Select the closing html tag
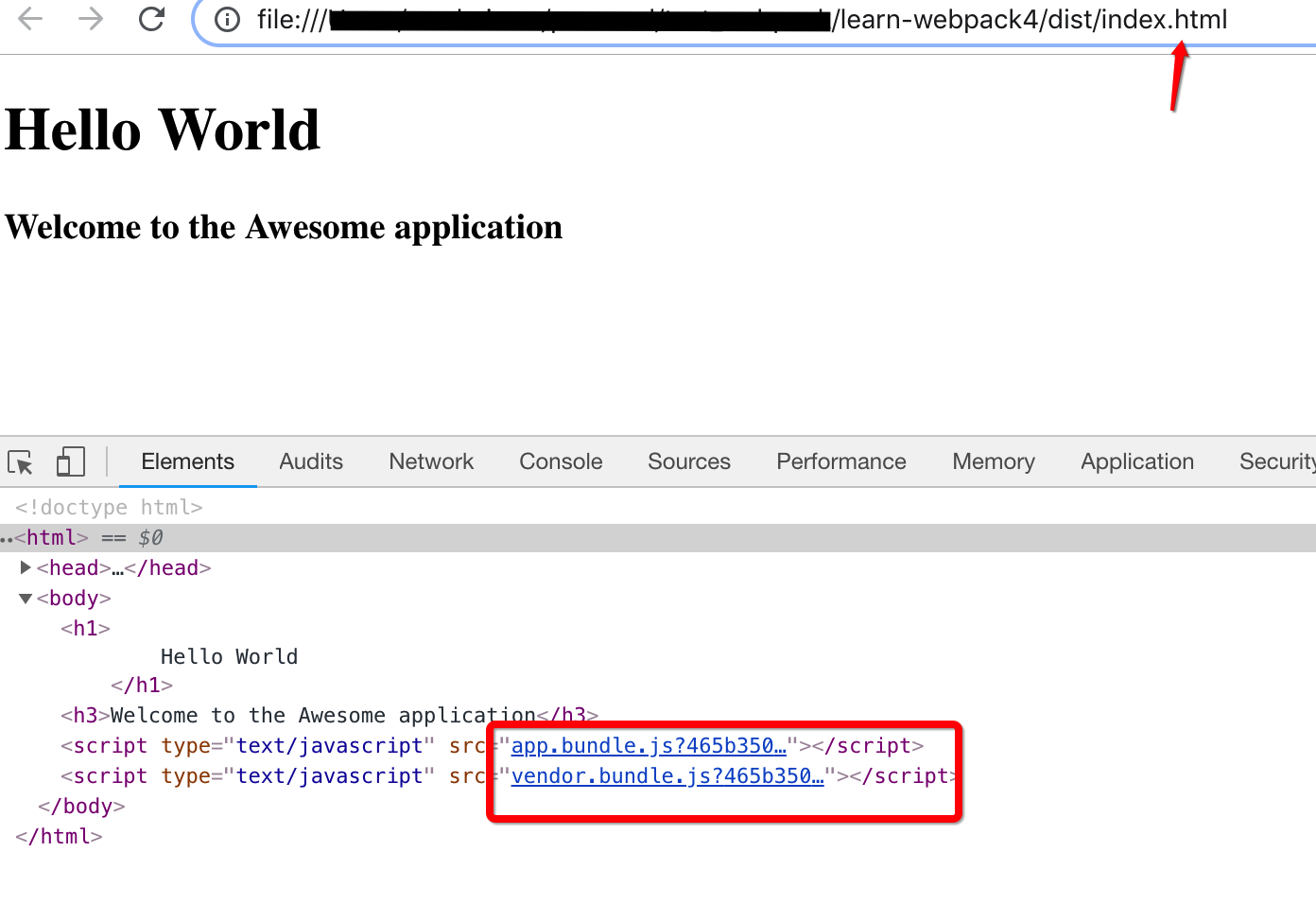Image resolution: width=1316 pixels, height=904 pixels. click(59, 837)
